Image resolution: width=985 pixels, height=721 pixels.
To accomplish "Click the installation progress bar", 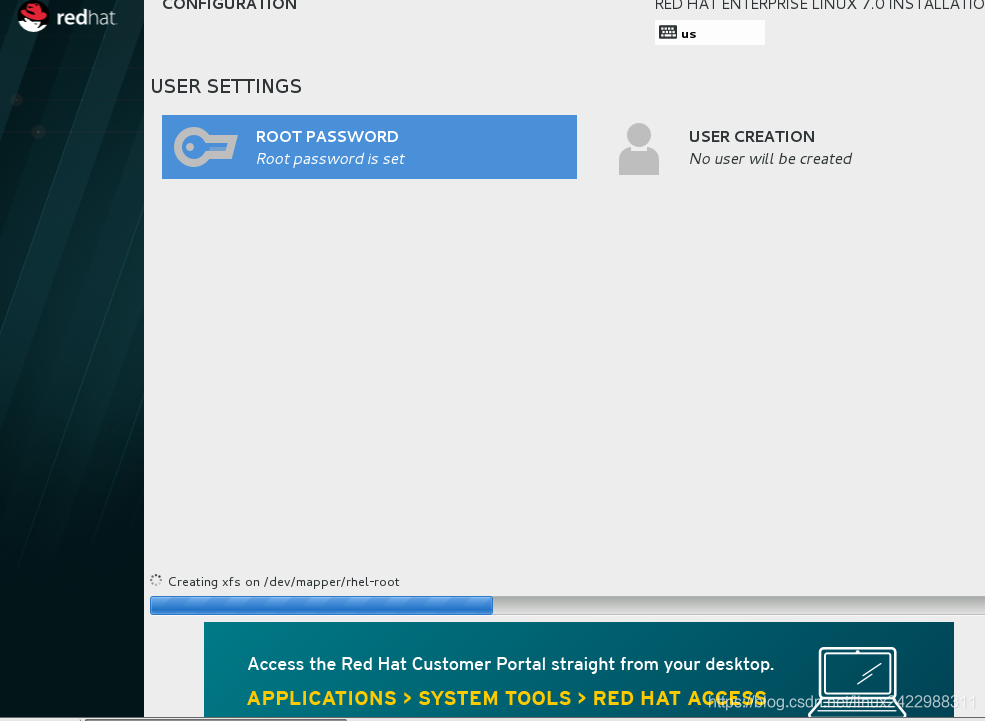I will 567,605.
